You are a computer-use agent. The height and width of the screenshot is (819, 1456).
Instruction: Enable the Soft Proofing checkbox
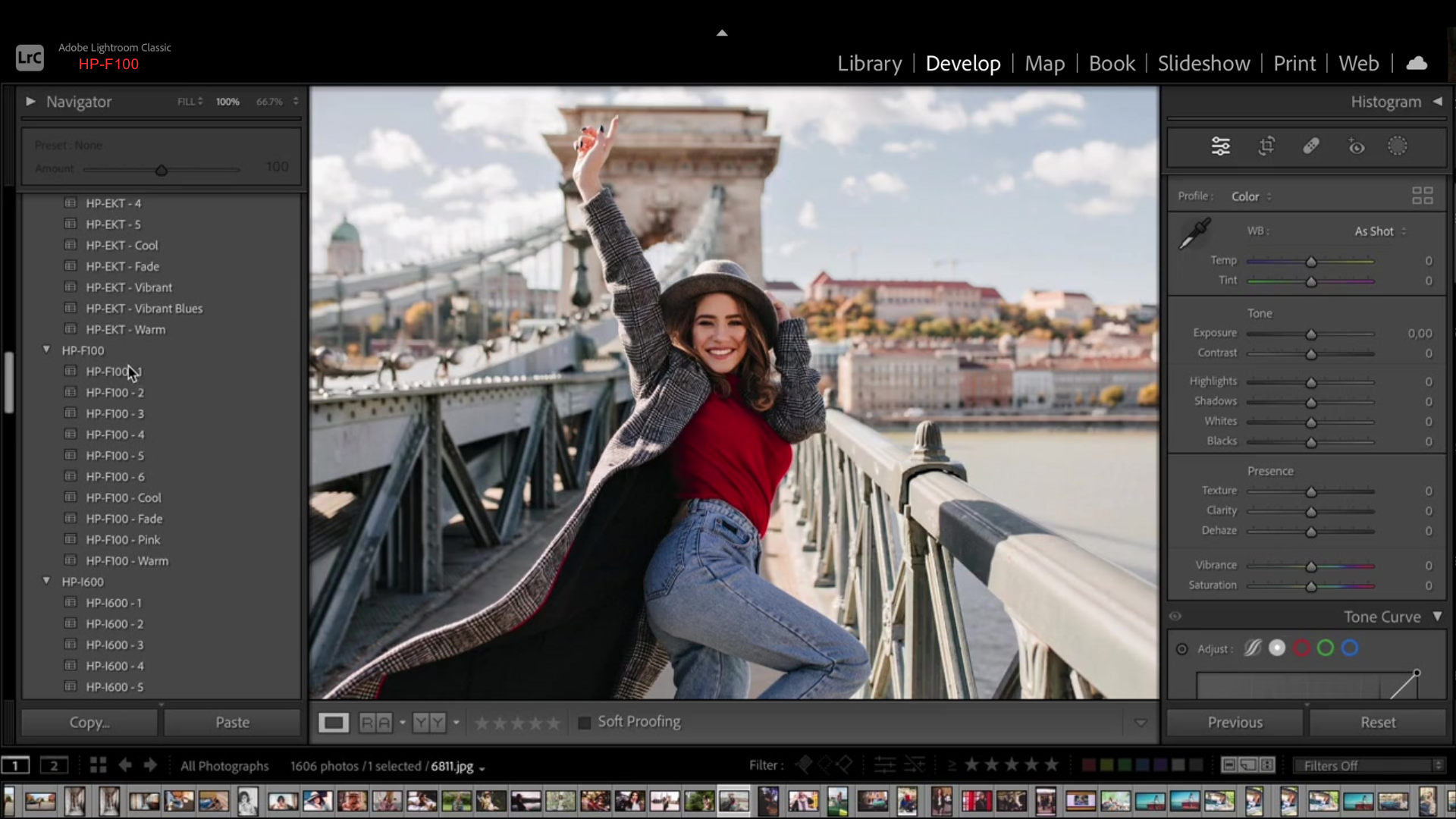tap(584, 723)
